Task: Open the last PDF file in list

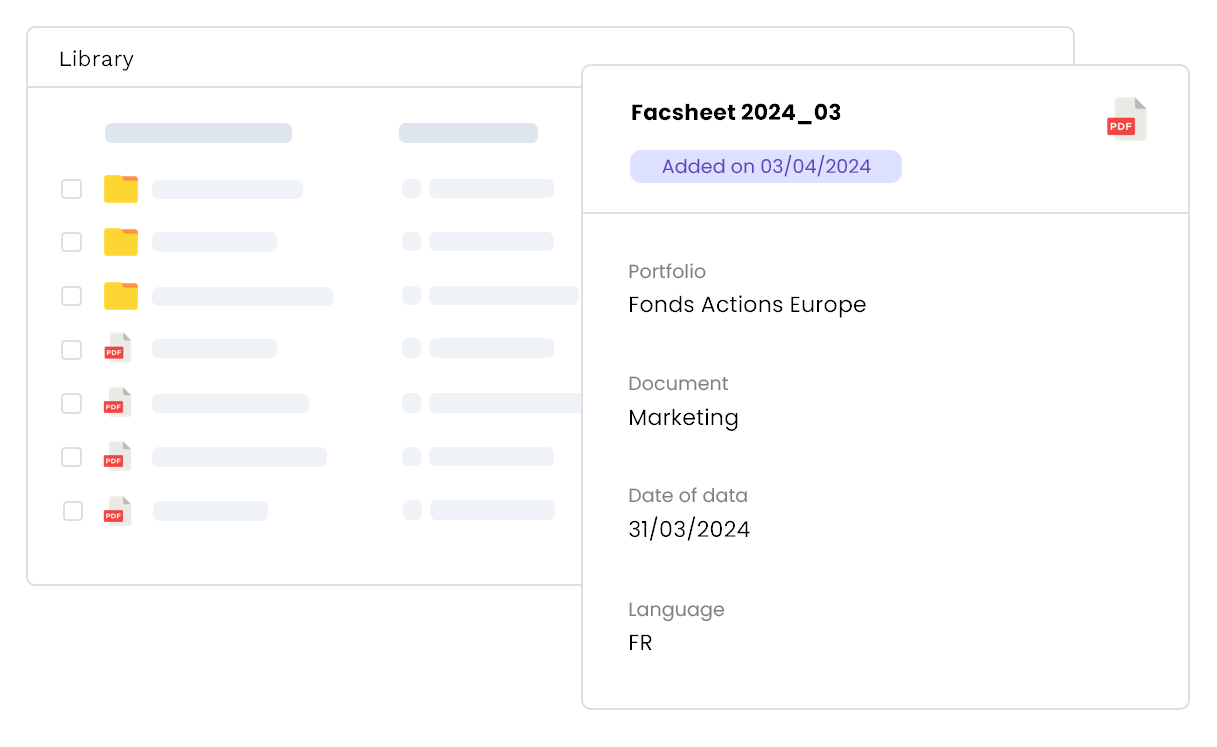Action: [118, 511]
